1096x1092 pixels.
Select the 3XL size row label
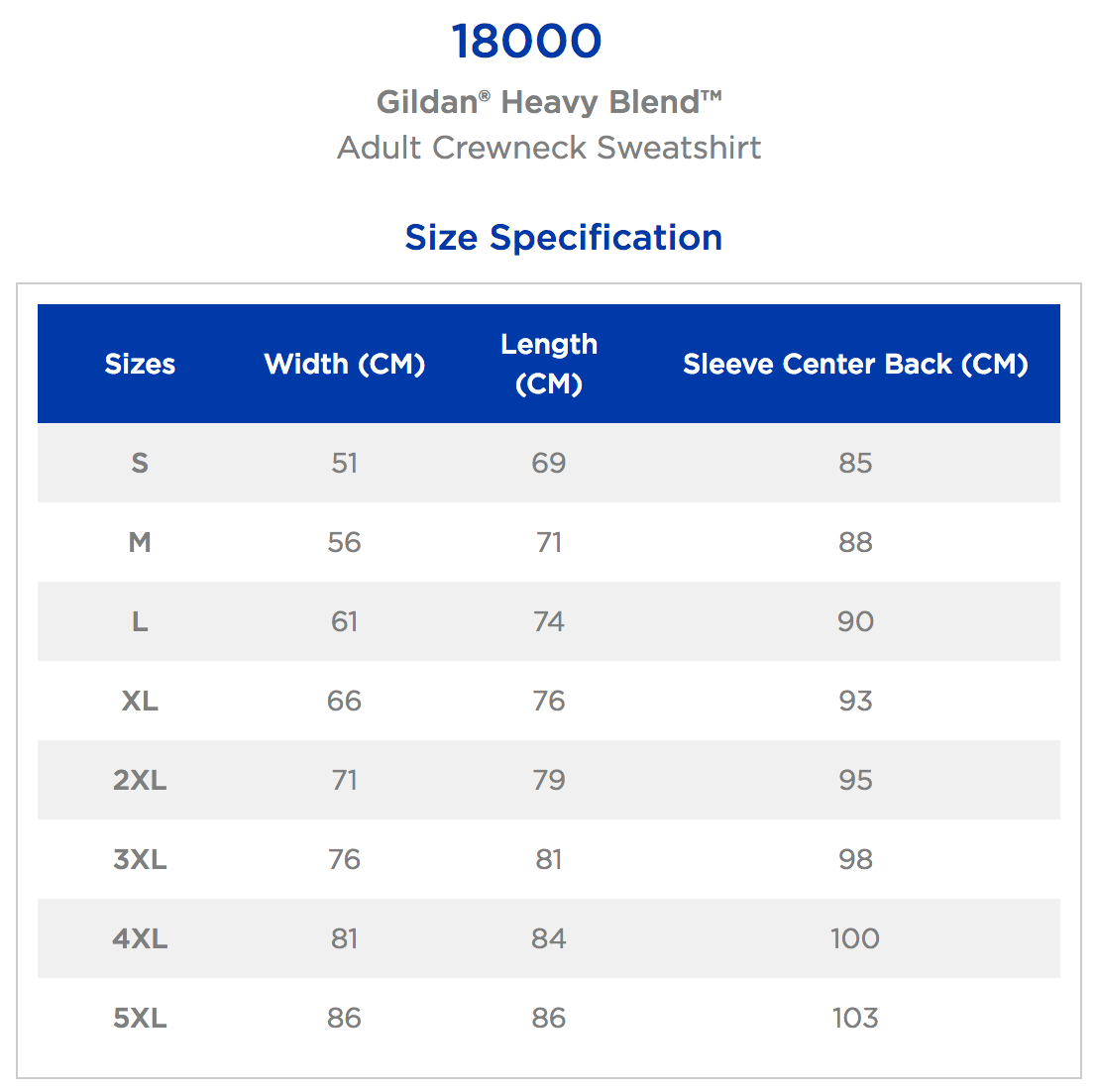click(140, 859)
